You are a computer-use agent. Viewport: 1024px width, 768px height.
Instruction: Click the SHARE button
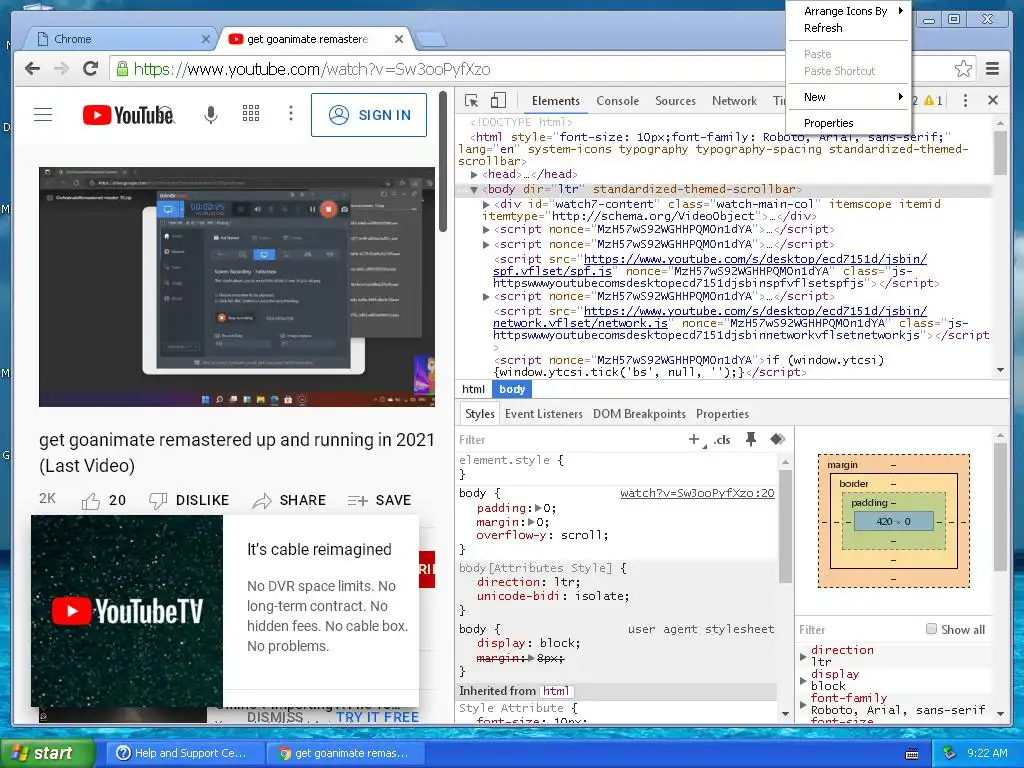(x=289, y=500)
